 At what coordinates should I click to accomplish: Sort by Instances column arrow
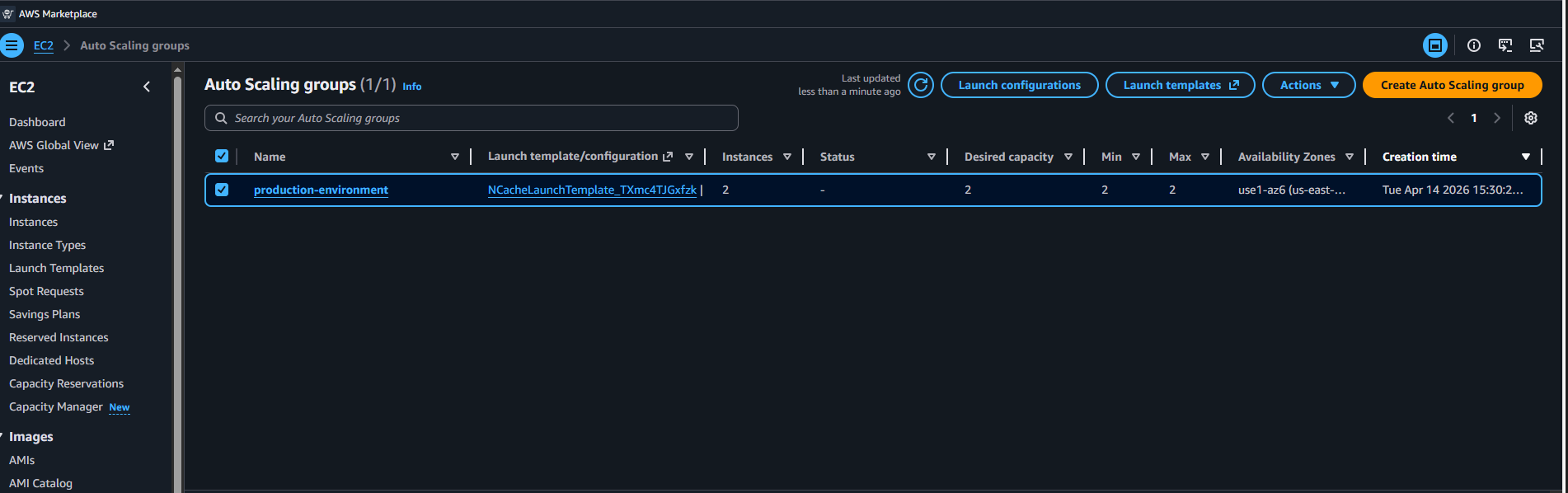coord(787,157)
